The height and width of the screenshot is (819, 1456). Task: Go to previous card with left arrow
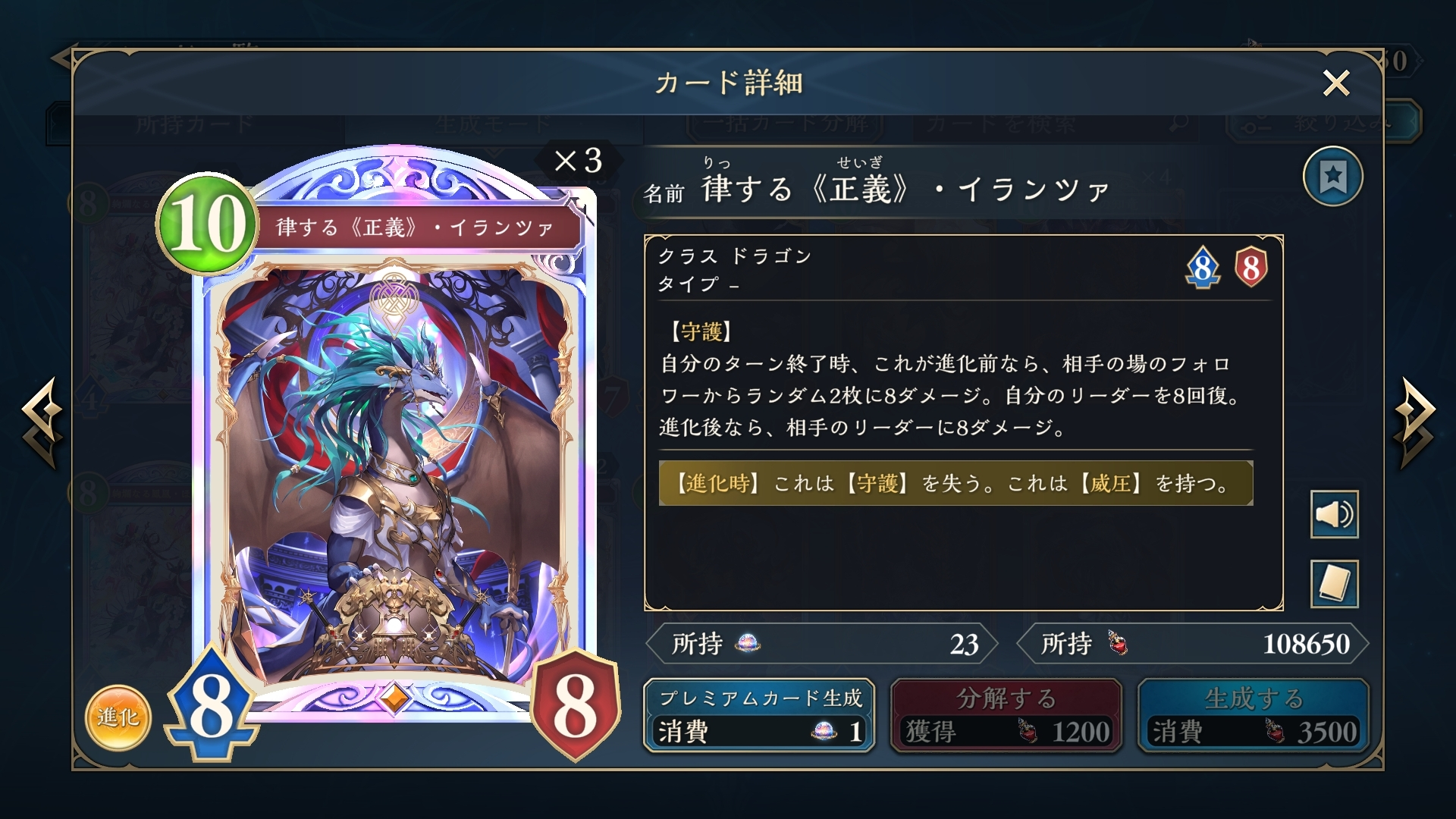(42, 422)
